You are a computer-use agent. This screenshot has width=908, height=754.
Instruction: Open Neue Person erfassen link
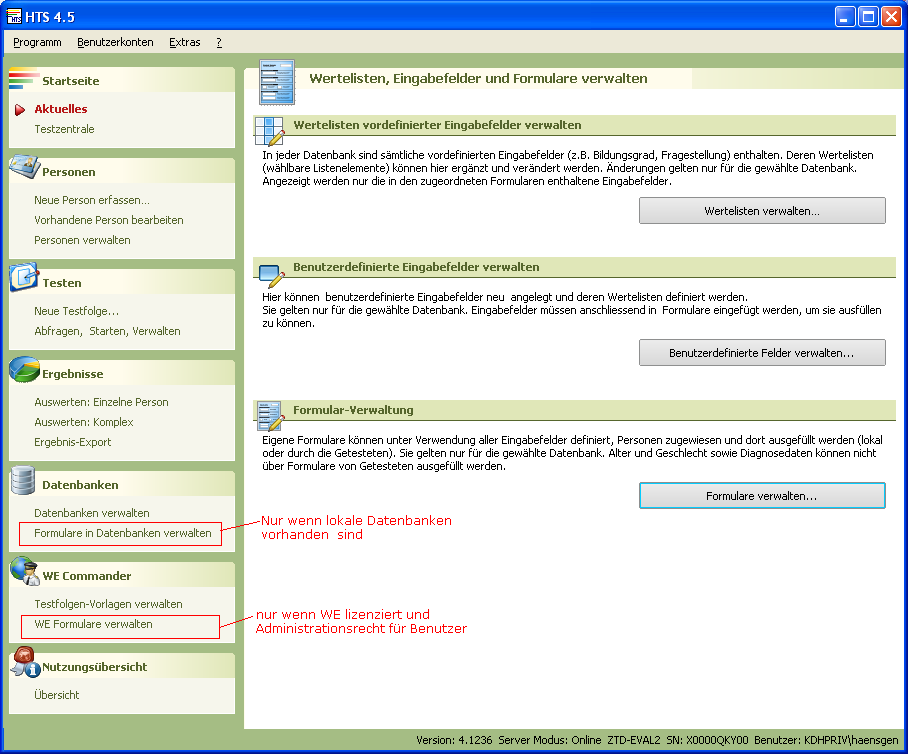click(92, 200)
